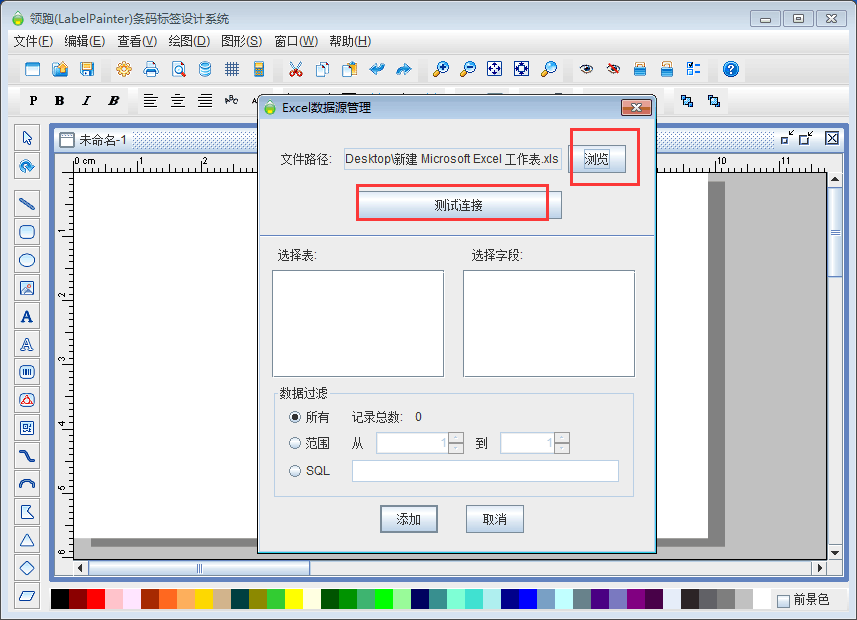Select the arrow pointer tool
This screenshot has height=620, width=857.
pyautogui.click(x=27, y=137)
